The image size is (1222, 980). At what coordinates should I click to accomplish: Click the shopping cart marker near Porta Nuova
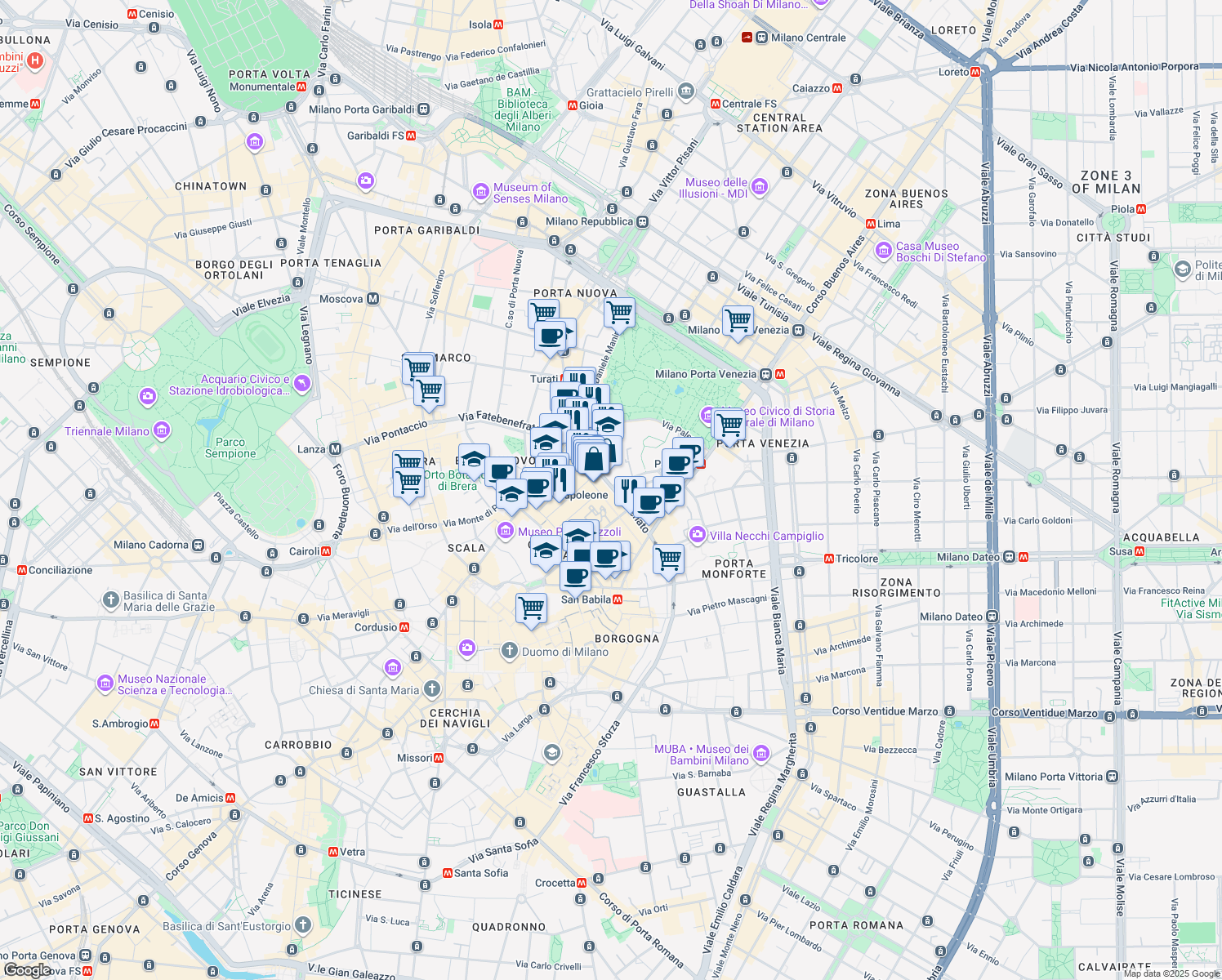[x=619, y=313]
